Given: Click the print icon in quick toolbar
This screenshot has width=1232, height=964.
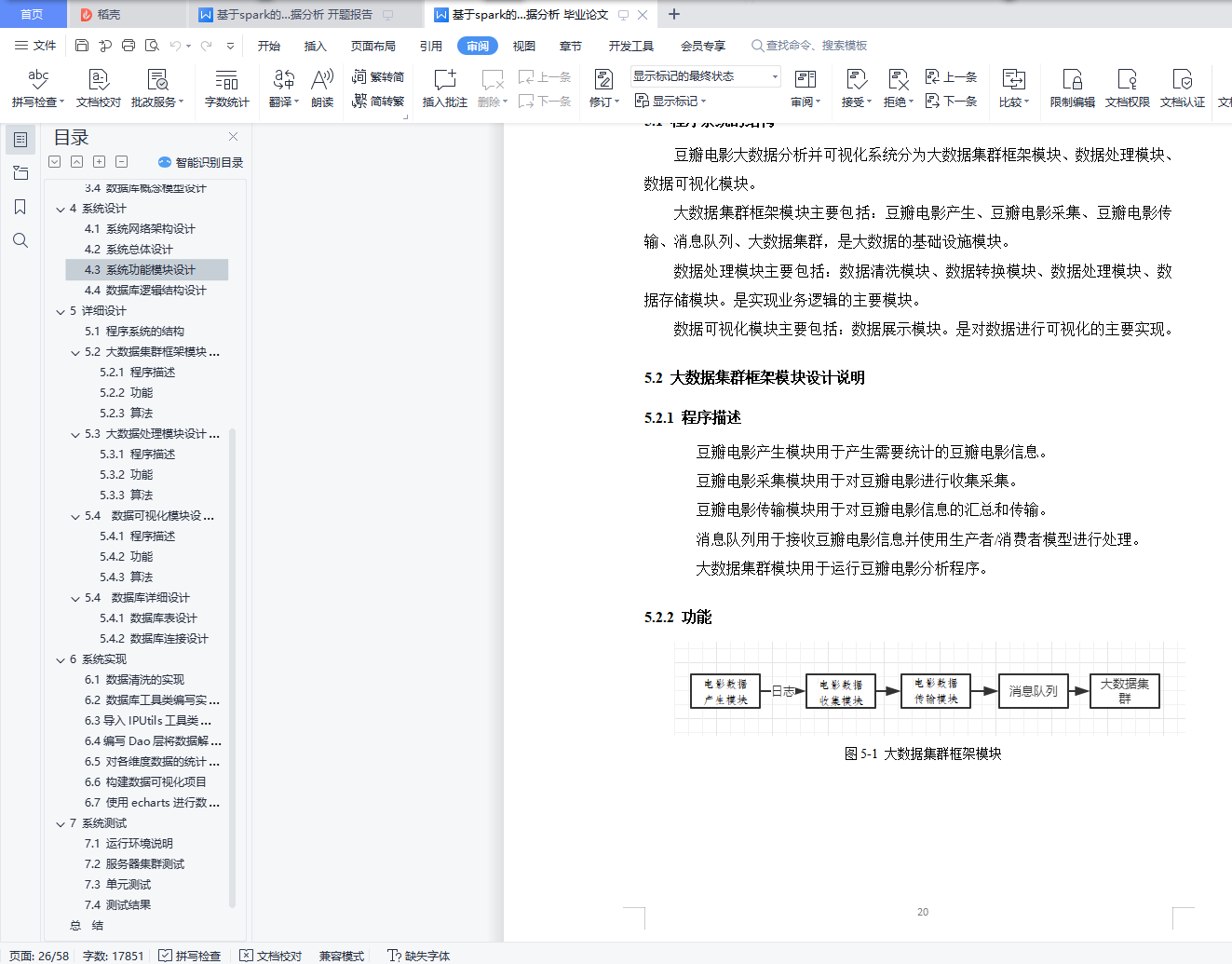Looking at the screenshot, I should click(129, 46).
